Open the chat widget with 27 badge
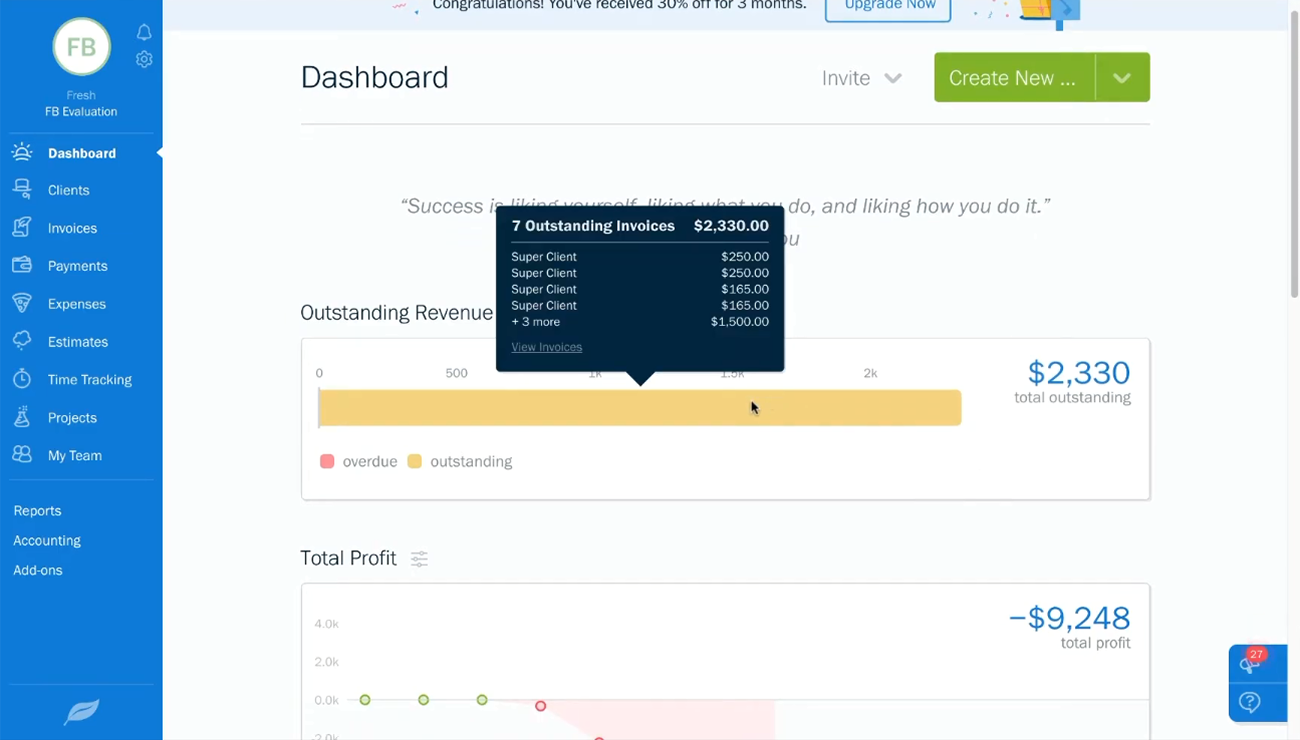Screen dimensions: 1300x740 [x=1249, y=663]
